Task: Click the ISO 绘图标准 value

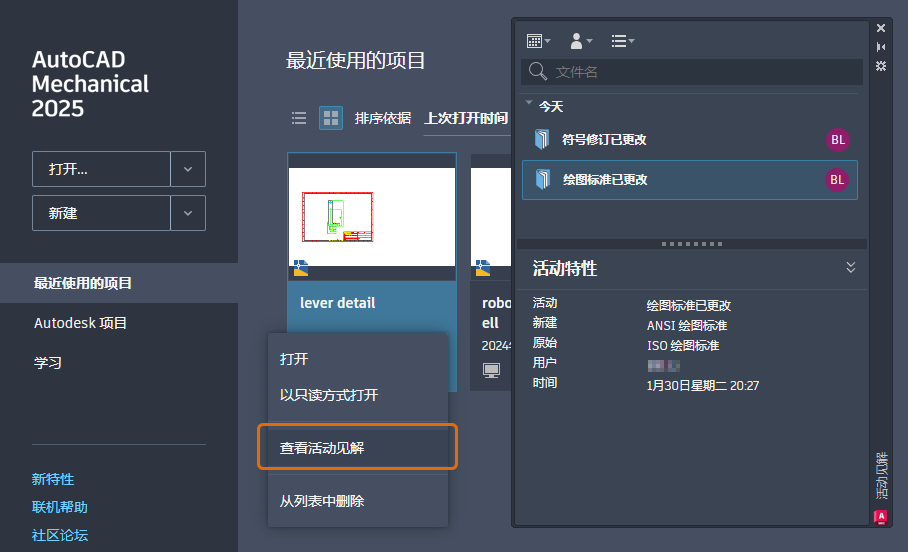Action: pos(683,346)
